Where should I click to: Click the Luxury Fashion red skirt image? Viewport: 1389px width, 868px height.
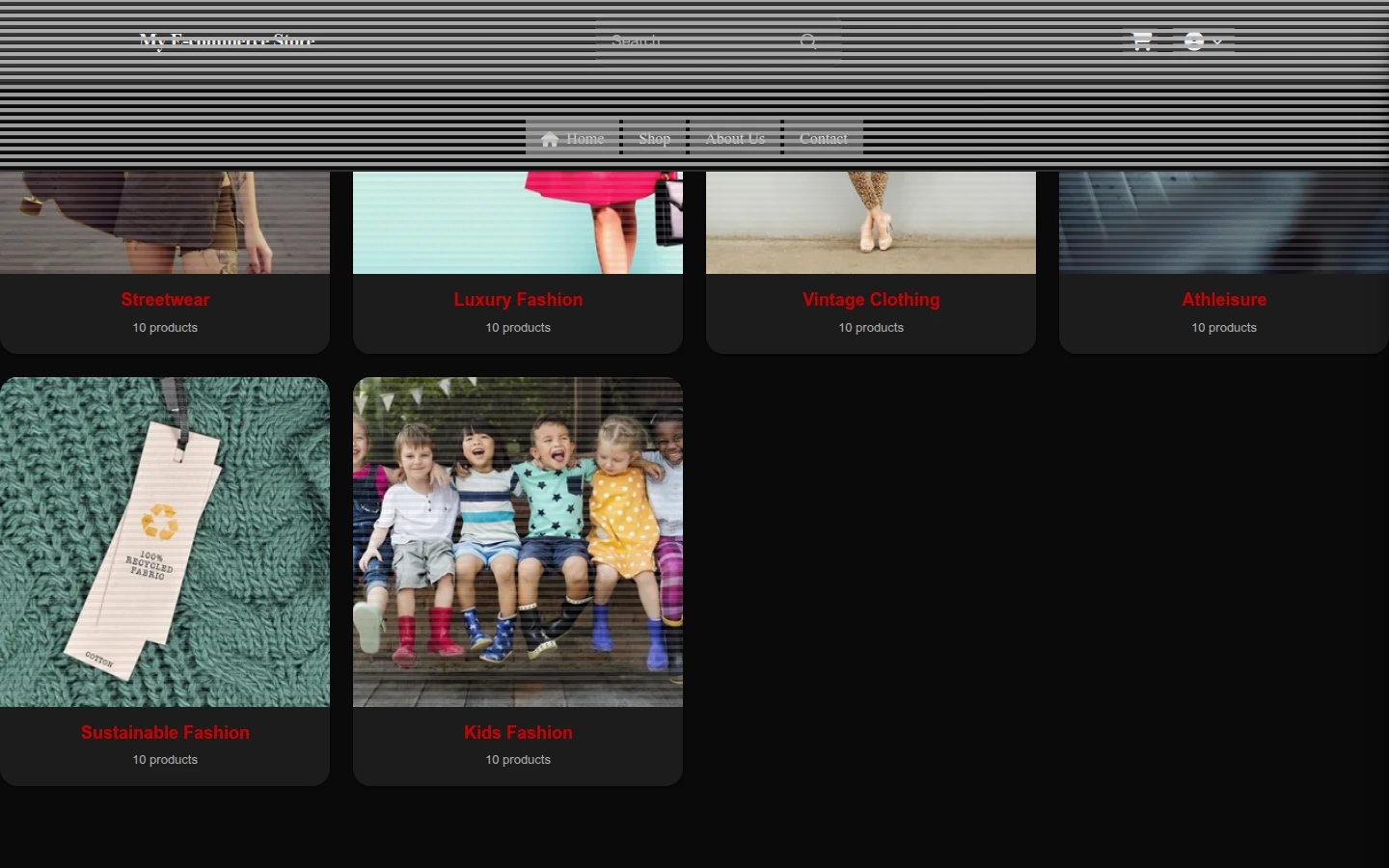pyautogui.click(x=518, y=223)
